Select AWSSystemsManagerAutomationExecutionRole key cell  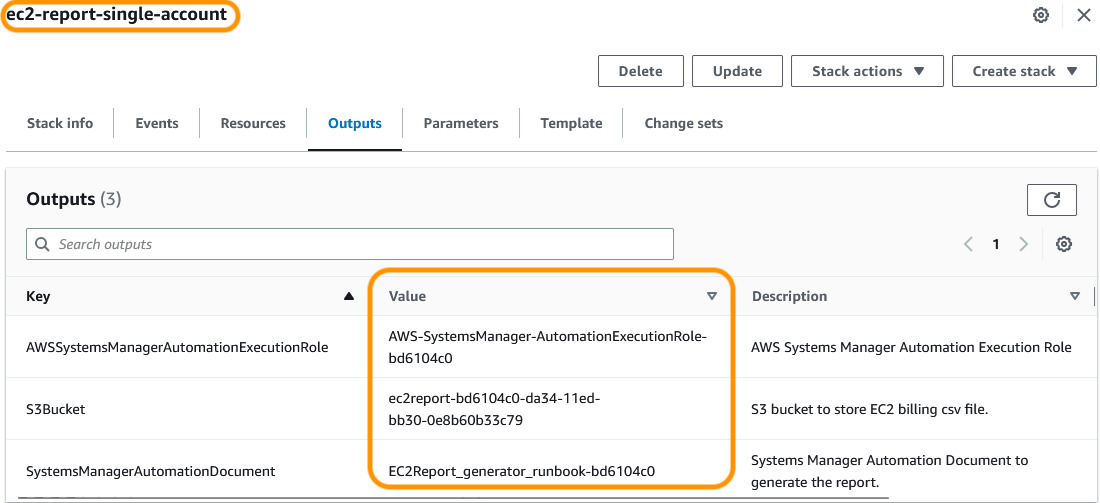[x=177, y=347]
